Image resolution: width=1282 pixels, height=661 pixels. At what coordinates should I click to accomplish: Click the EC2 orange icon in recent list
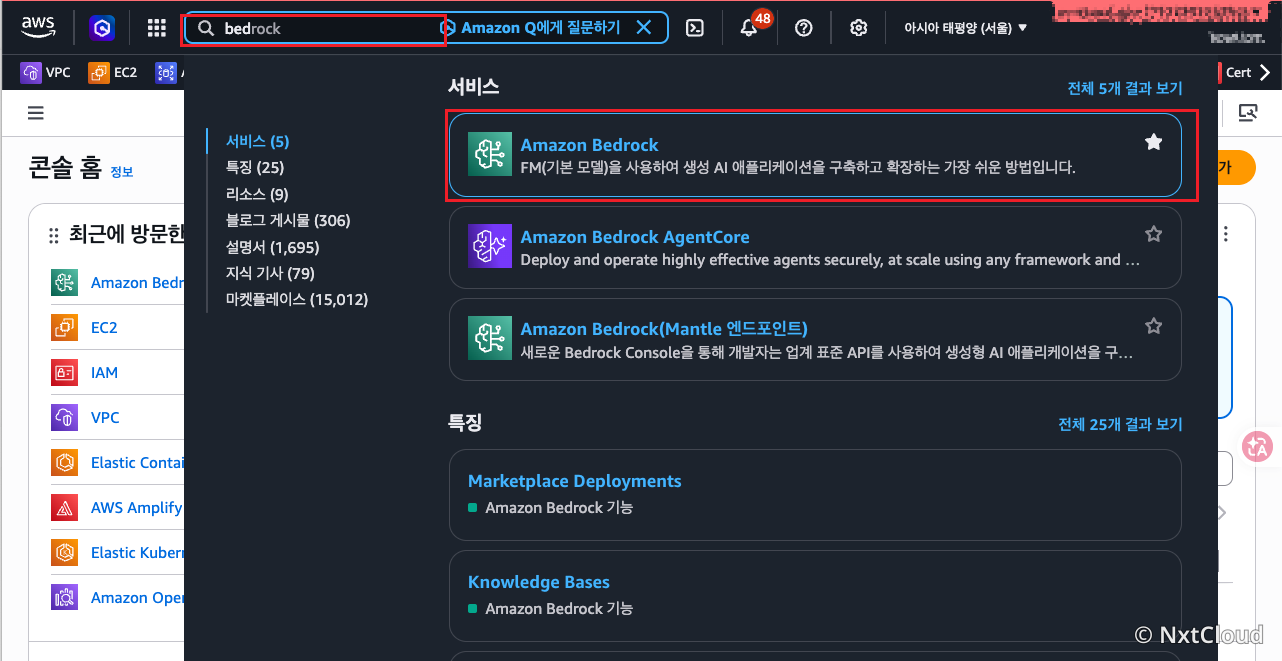pyautogui.click(x=64, y=328)
